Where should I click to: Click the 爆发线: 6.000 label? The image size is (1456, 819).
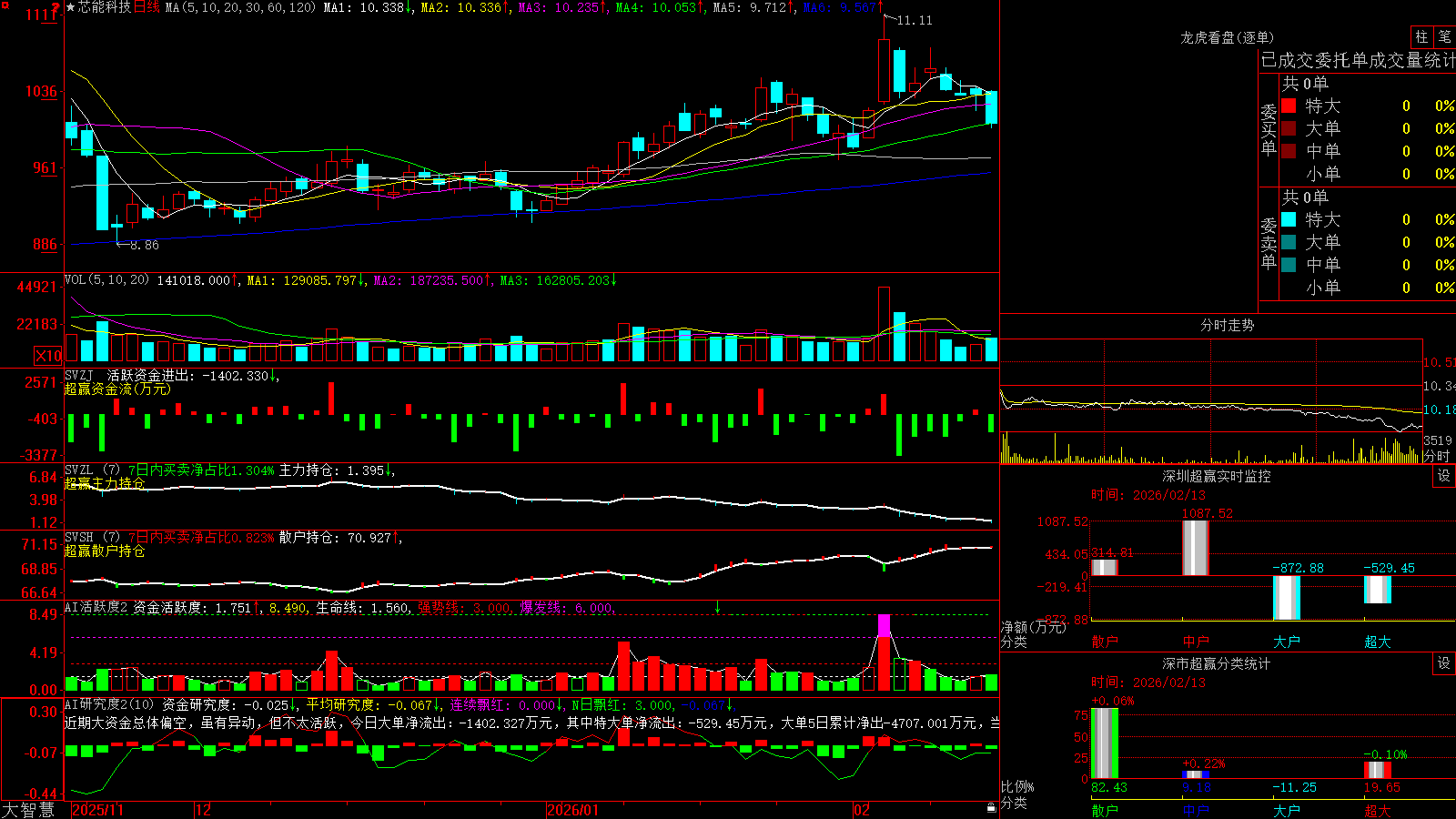point(566,608)
